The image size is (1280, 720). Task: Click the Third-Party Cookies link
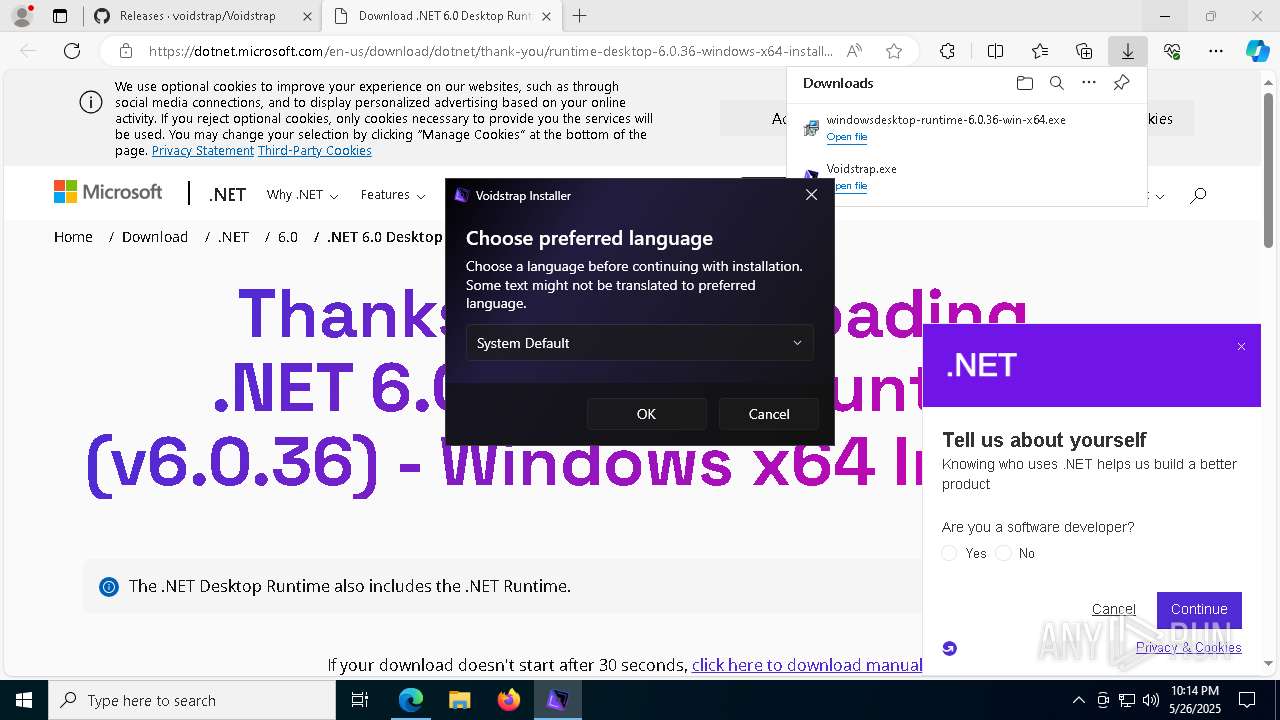point(315,150)
